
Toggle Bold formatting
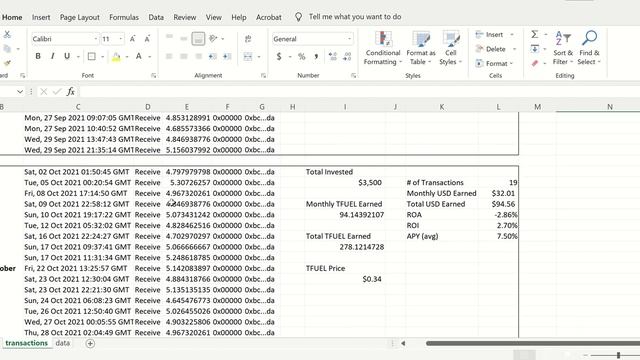click(38, 56)
